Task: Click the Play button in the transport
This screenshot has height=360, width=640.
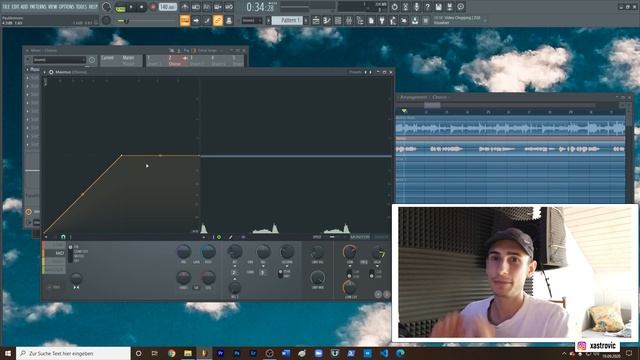Action: coord(131,7)
